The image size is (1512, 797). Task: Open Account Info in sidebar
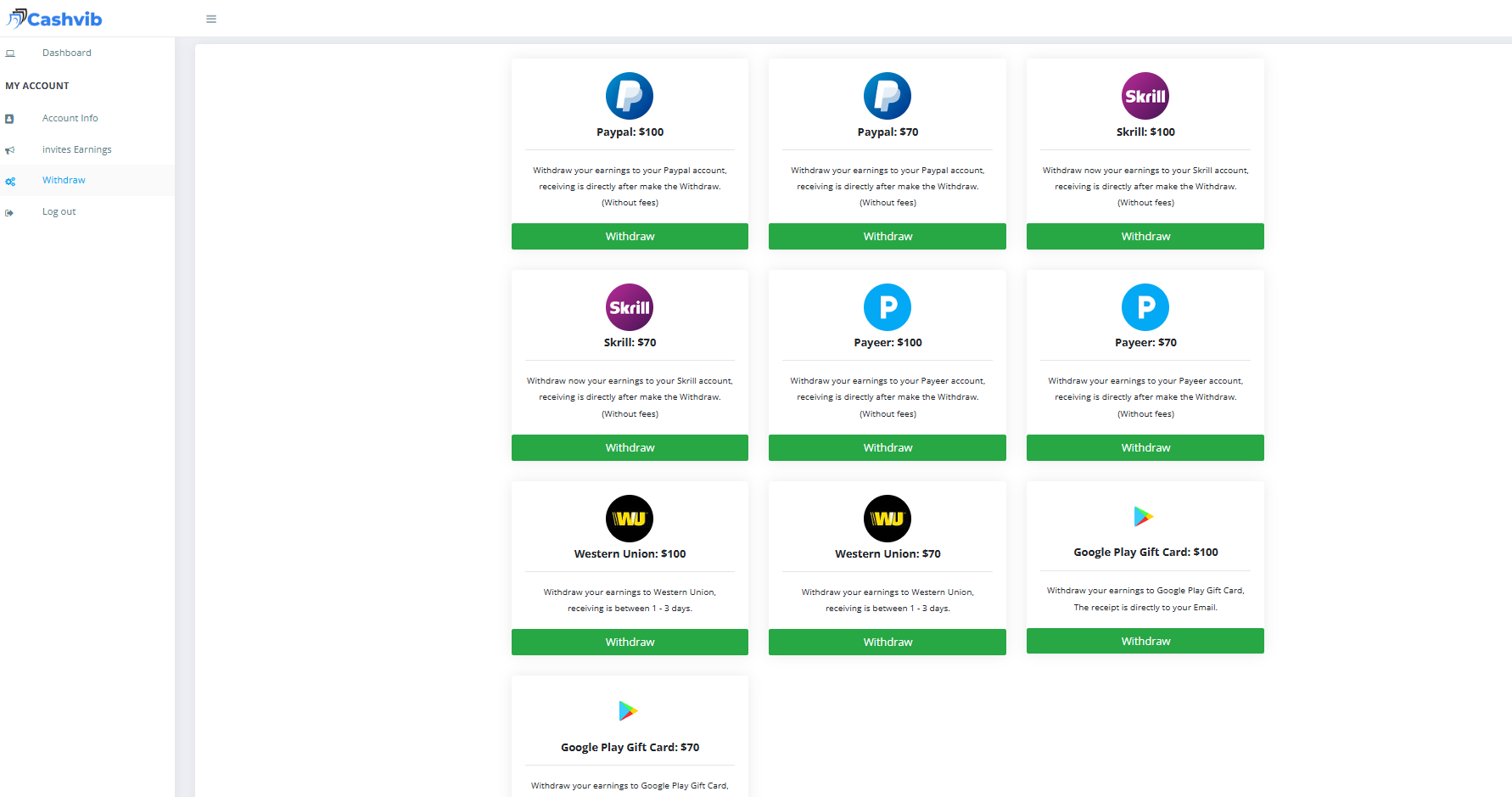pos(70,118)
